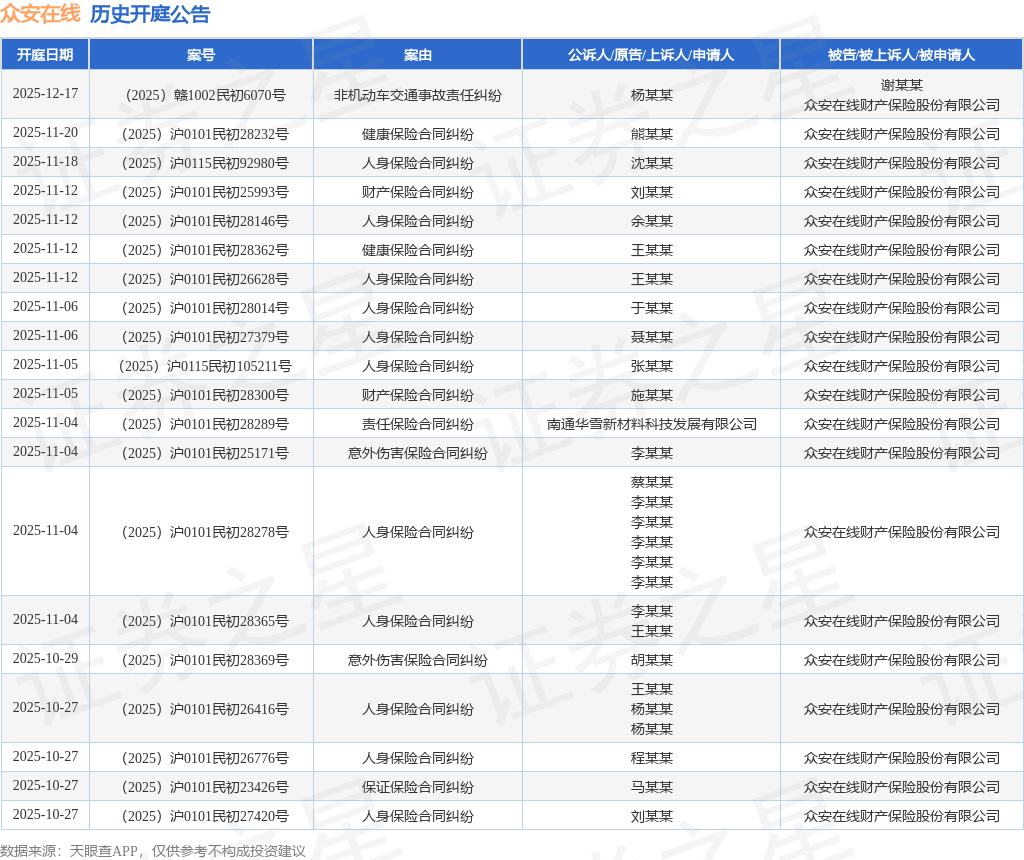Click case number 沪0101民初26416号
This screenshot has width=1024, height=860.
(x=206, y=709)
